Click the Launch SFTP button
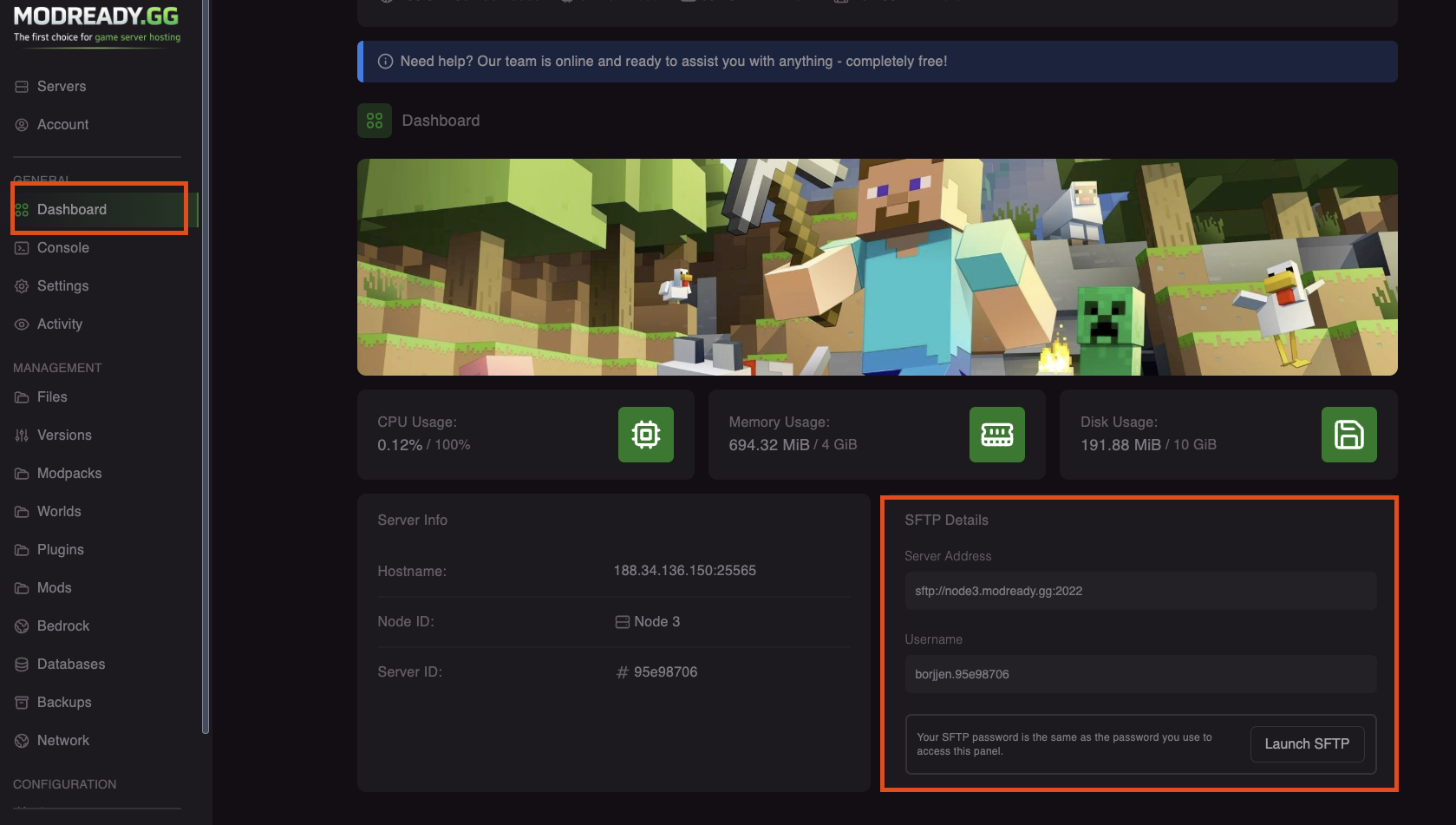The image size is (1456, 825). point(1307,743)
